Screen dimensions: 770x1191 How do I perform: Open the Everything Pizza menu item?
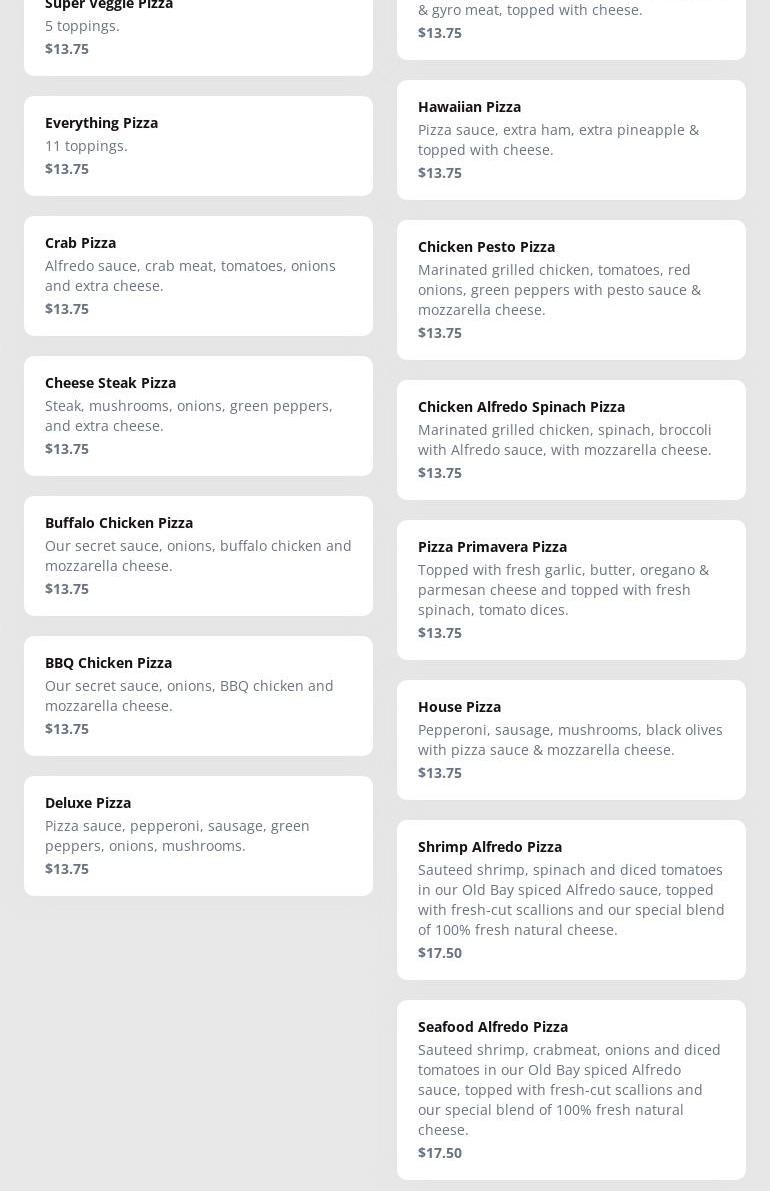click(x=198, y=146)
